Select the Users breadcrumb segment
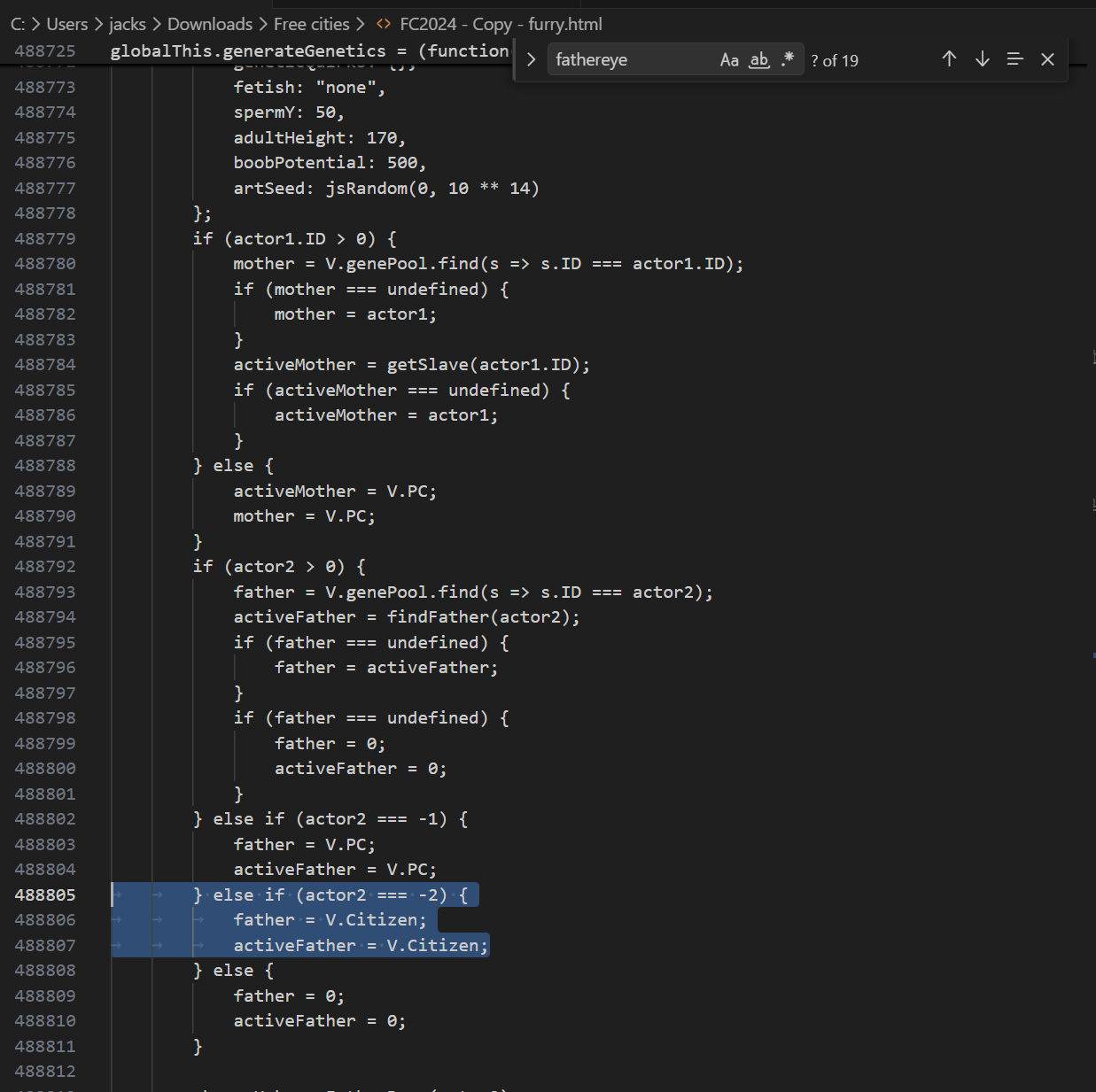Viewport: 1096px width, 1092px height. pyautogui.click(x=66, y=24)
